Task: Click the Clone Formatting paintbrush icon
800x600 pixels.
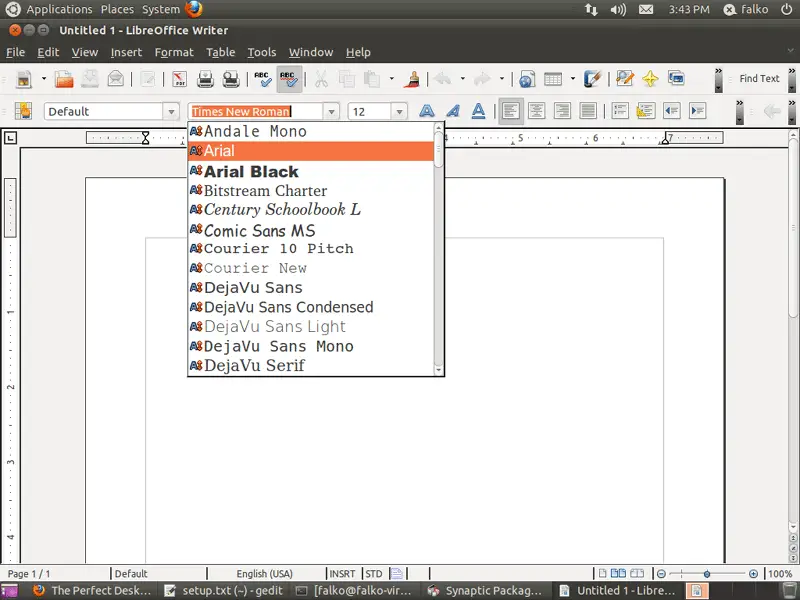Action: point(412,79)
